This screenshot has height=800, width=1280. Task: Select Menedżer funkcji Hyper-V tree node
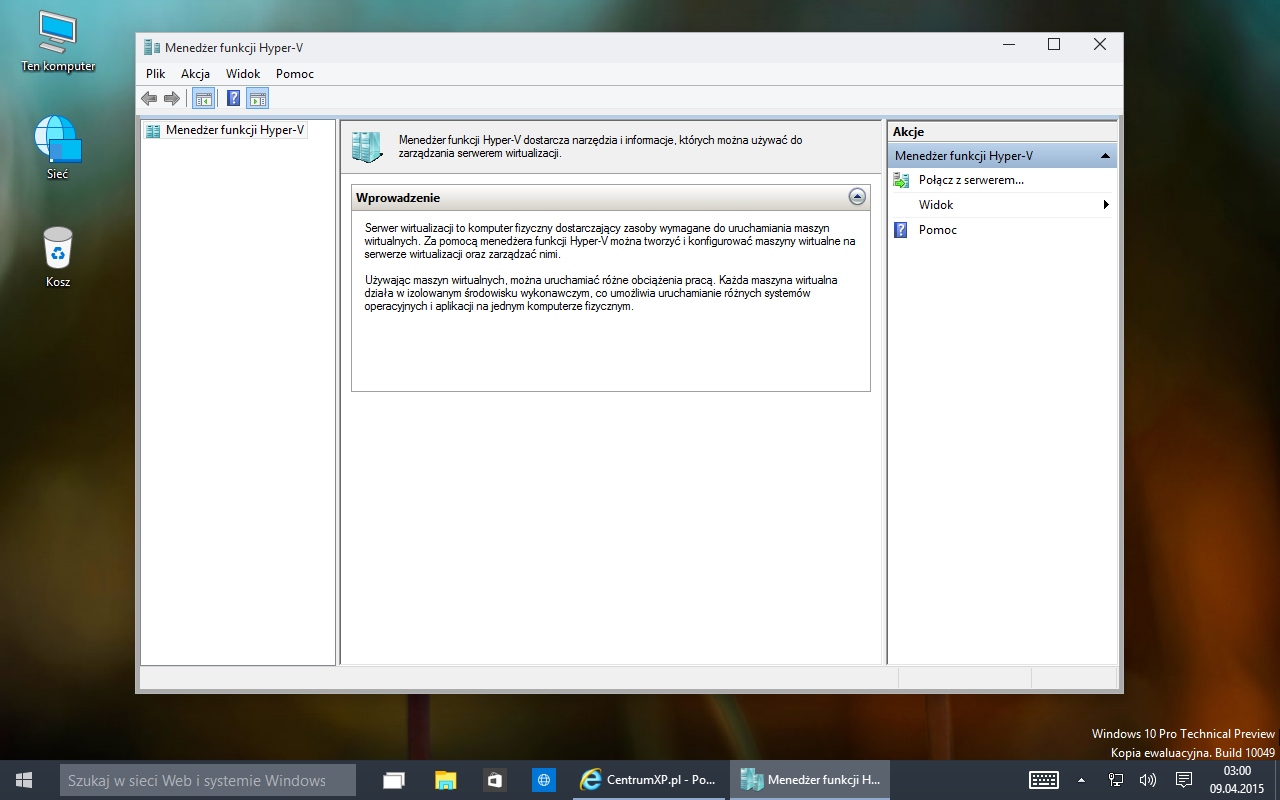tap(225, 130)
